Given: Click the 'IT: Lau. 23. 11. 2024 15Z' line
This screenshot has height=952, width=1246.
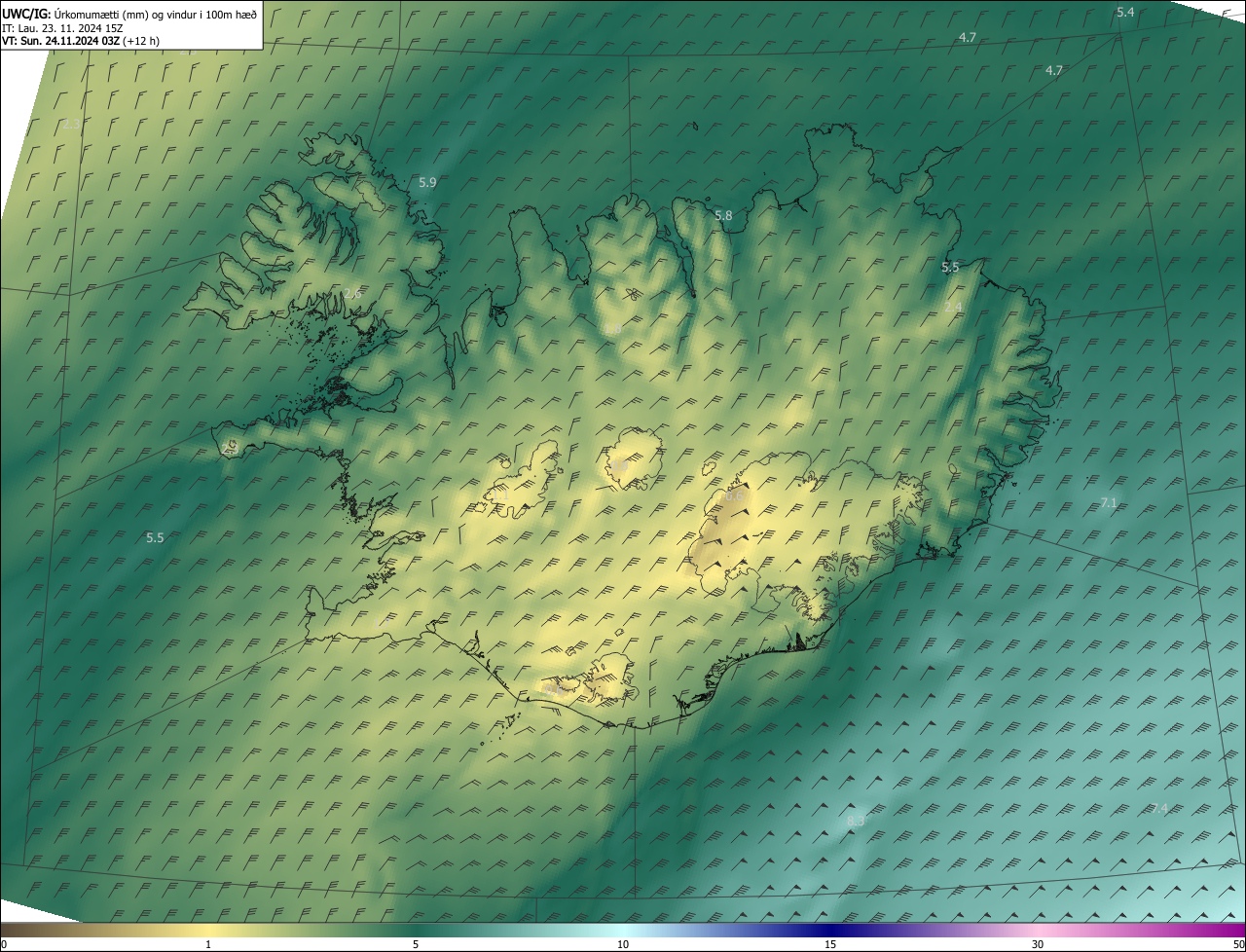Looking at the screenshot, I should click(x=61, y=27).
